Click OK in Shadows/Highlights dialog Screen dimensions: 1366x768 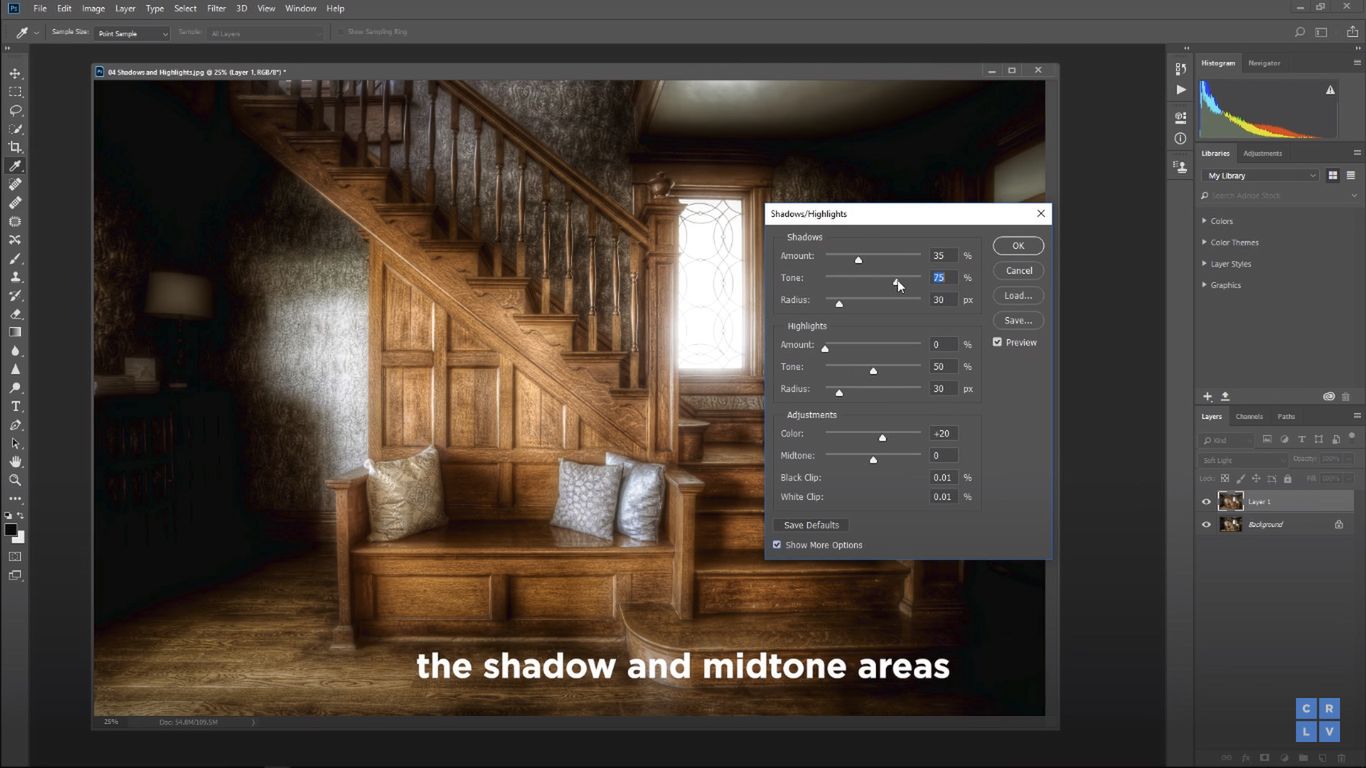[x=1018, y=246]
